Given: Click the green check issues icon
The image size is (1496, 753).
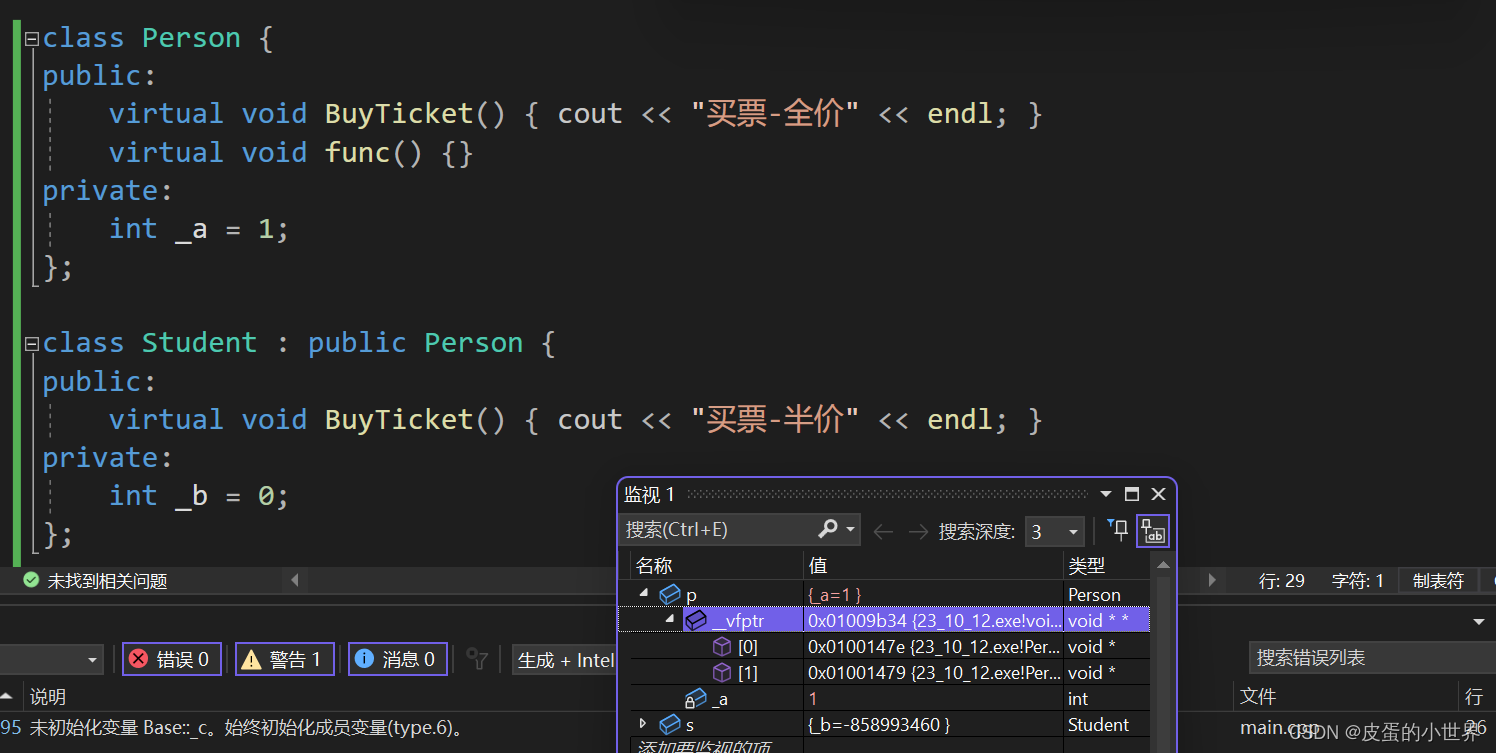Looking at the screenshot, I should pos(32,580).
